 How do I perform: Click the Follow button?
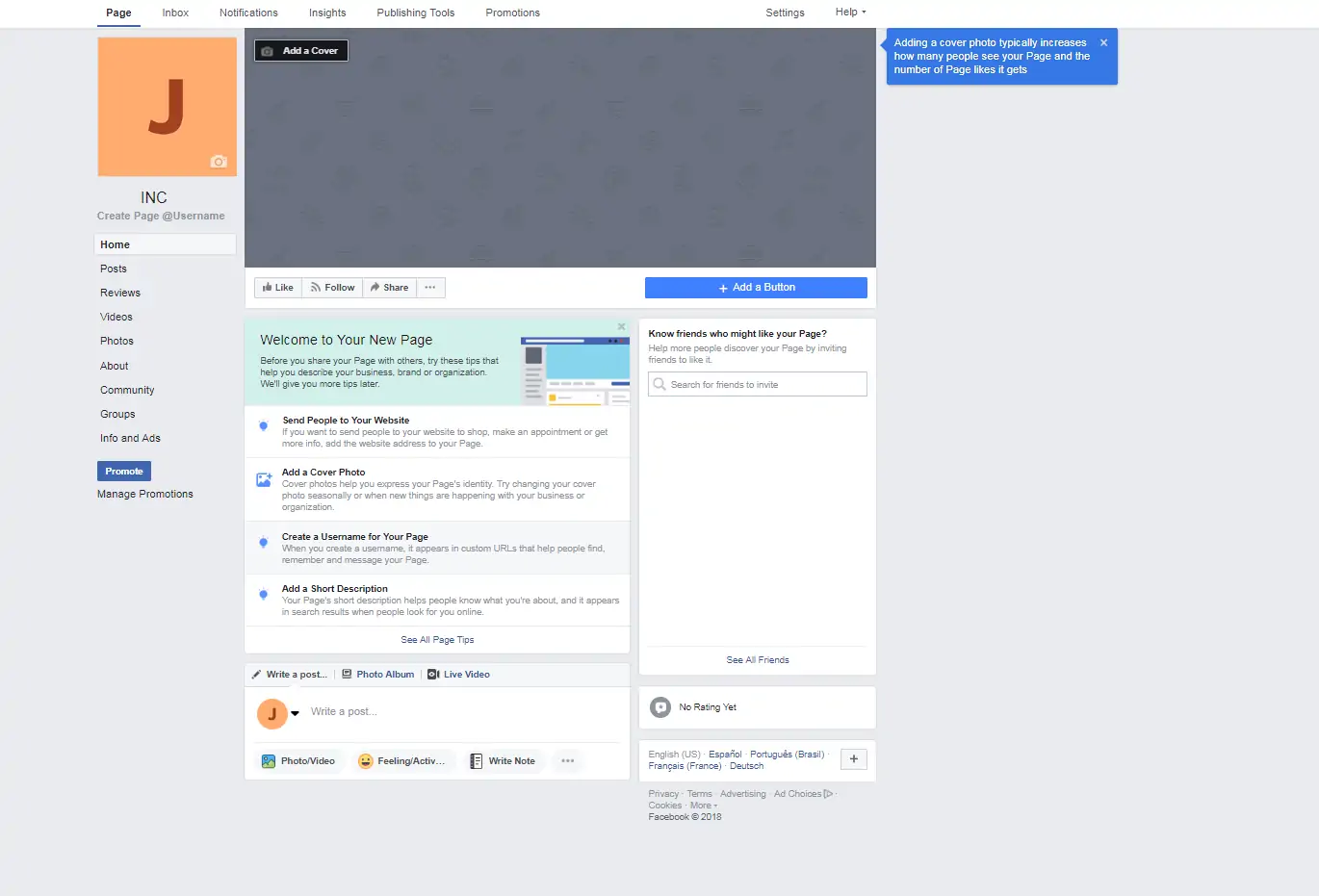pyautogui.click(x=332, y=288)
